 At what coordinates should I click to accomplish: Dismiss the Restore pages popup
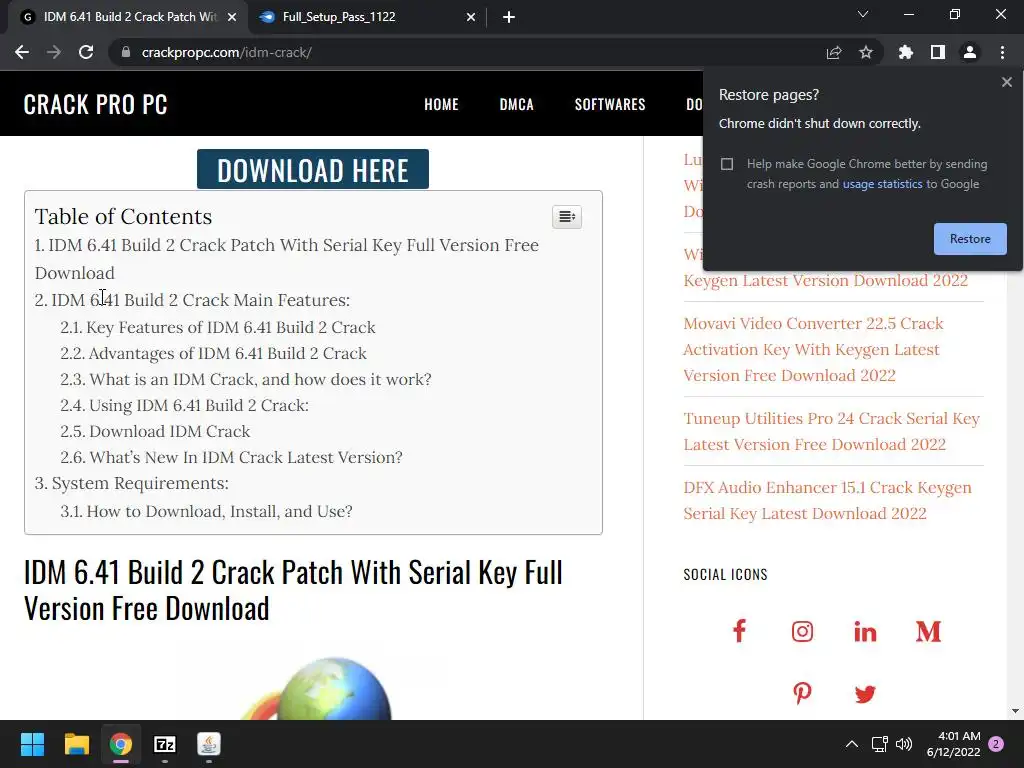(x=1006, y=82)
